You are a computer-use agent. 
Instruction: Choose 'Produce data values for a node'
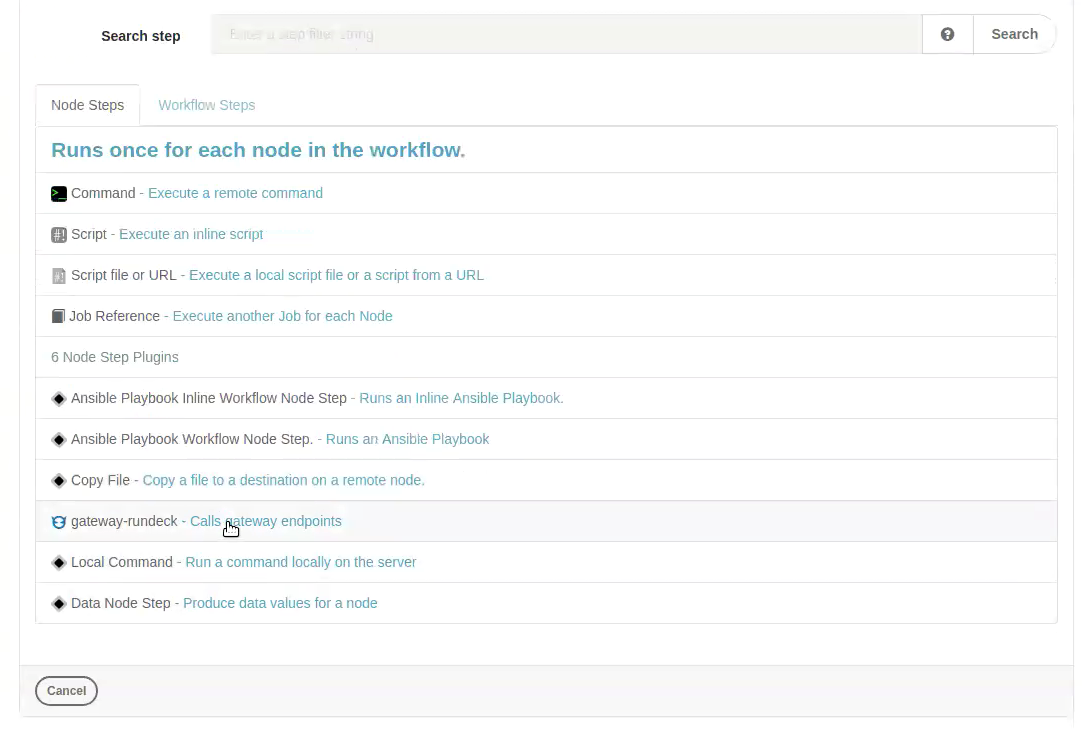(280, 603)
